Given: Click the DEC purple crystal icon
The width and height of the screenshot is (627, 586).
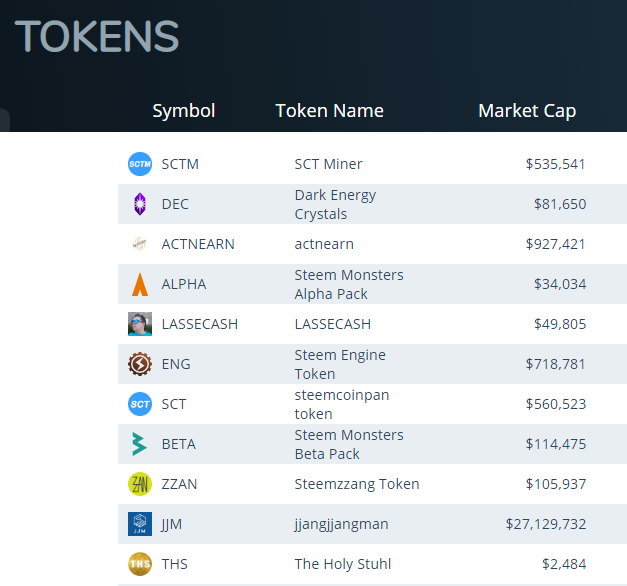Looking at the screenshot, I should click(140, 204).
